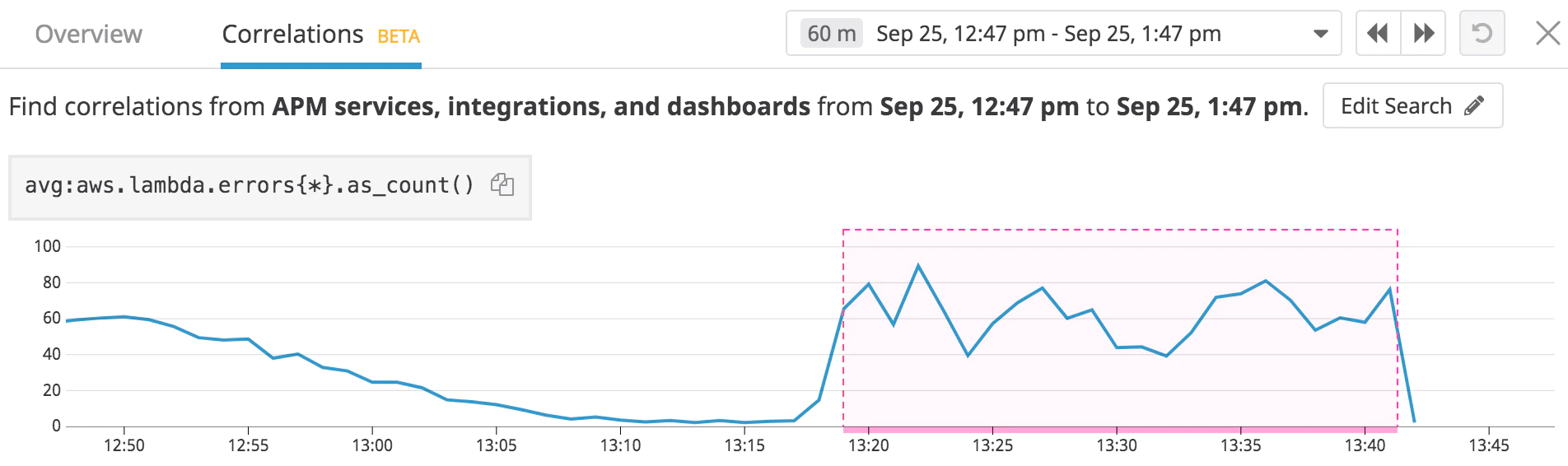Copy the lambda errors query to clipboard
1568x466 pixels.
502,184
